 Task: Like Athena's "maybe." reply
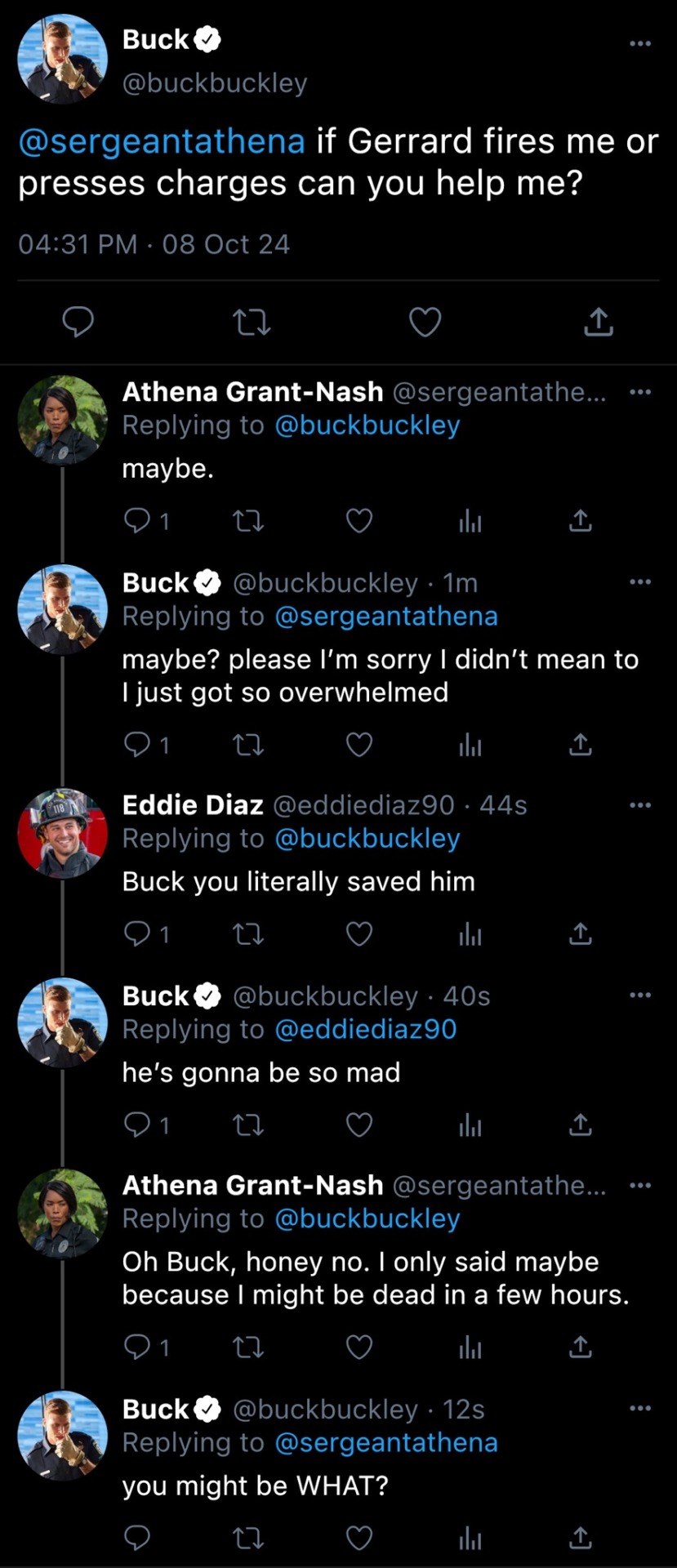[x=359, y=520]
